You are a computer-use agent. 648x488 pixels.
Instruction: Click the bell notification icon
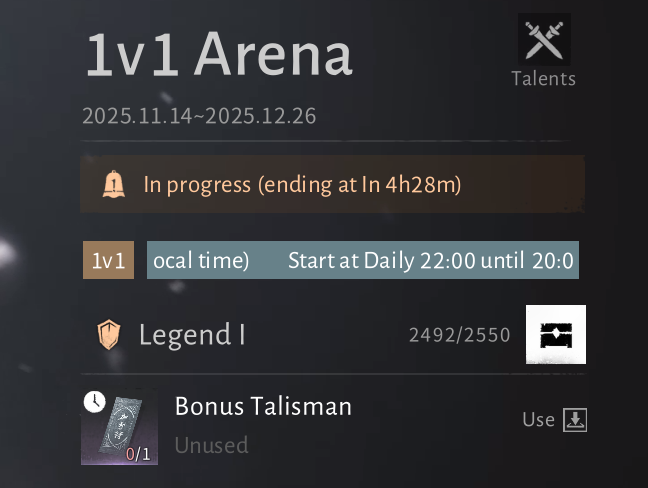(114, 184)
